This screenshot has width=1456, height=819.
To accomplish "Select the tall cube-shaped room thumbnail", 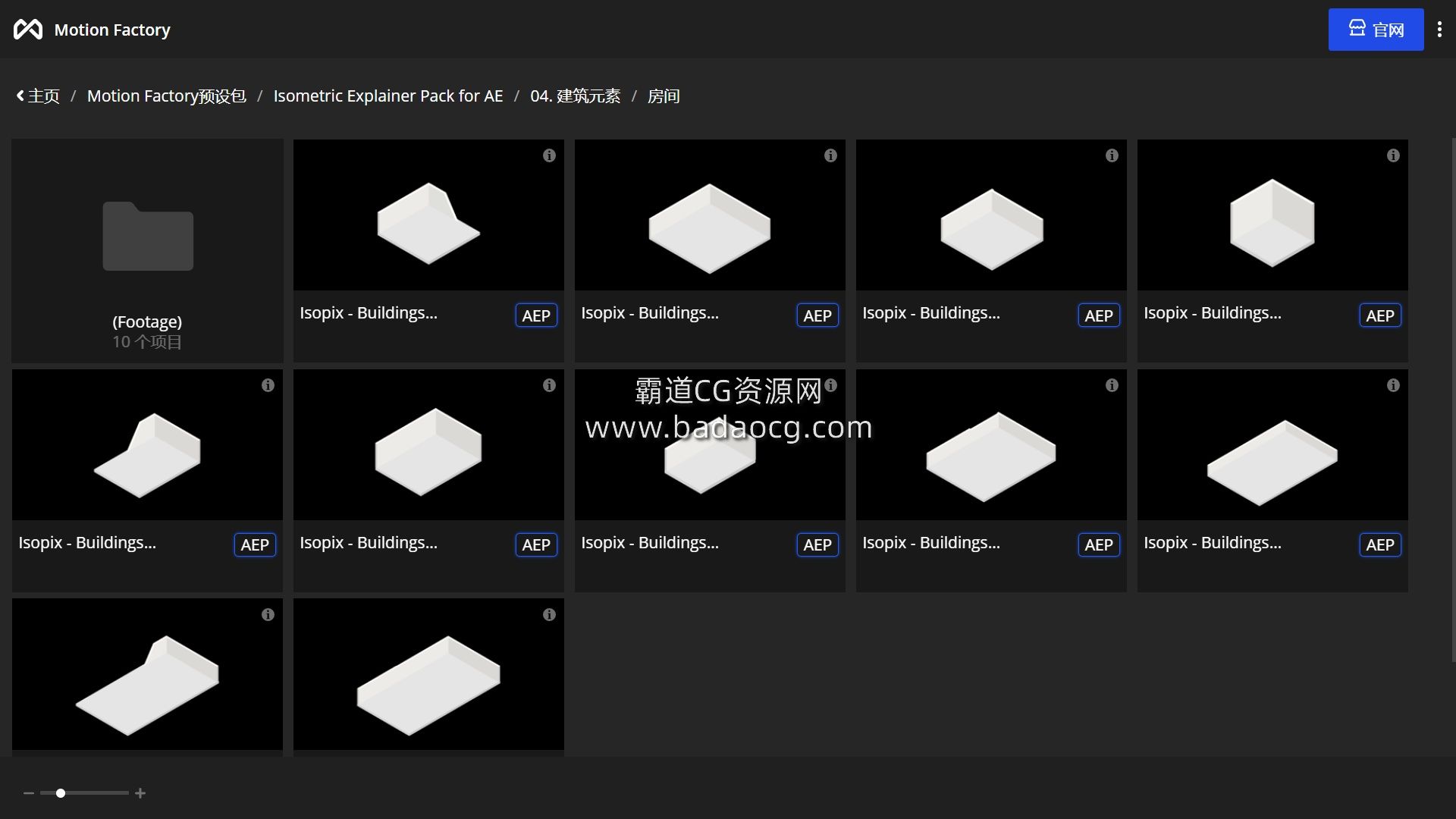I will [1272, 215].
